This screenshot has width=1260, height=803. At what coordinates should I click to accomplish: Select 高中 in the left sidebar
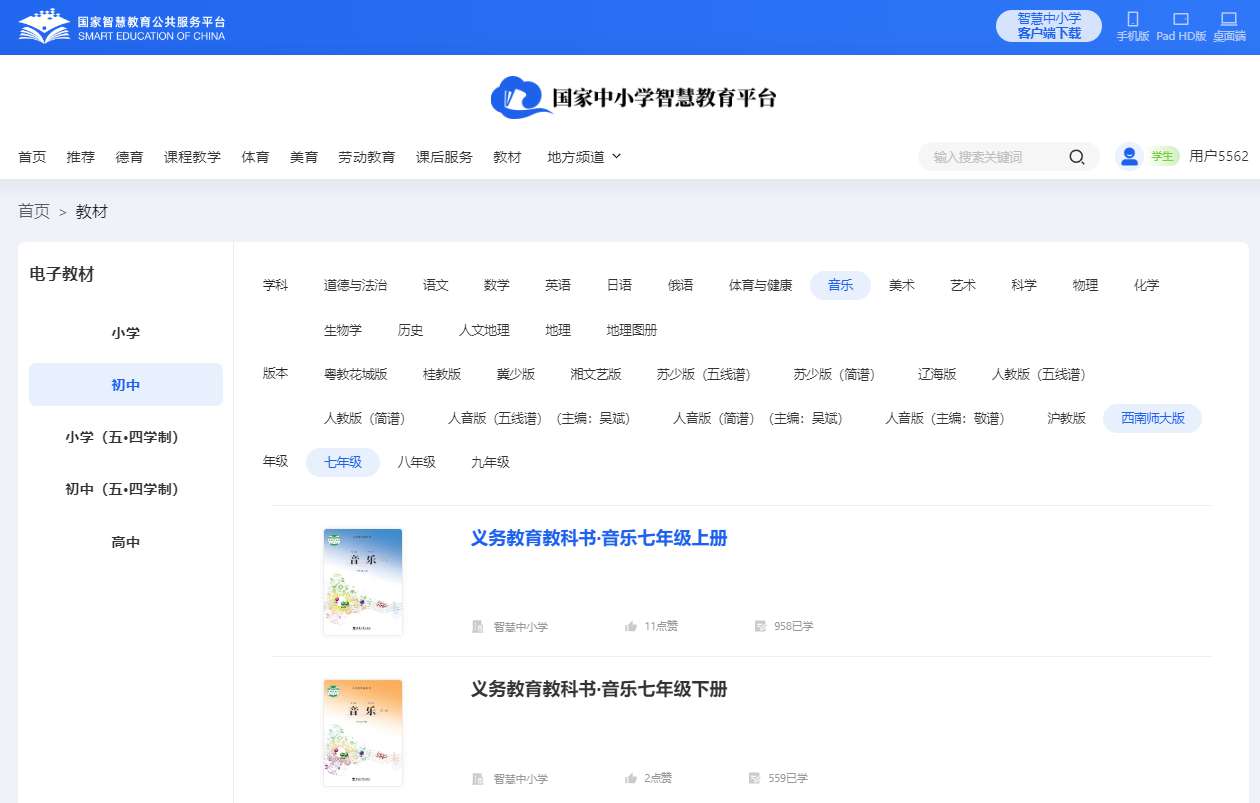(126, 542)
